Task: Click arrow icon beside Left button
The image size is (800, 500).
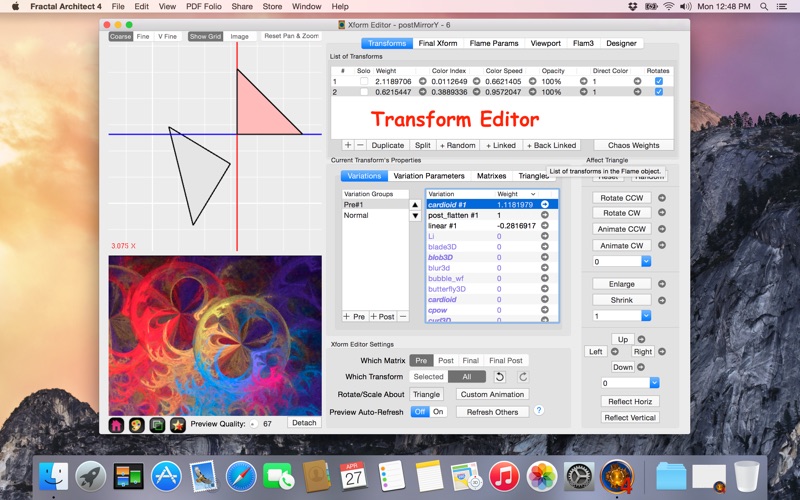Action: 615,352
